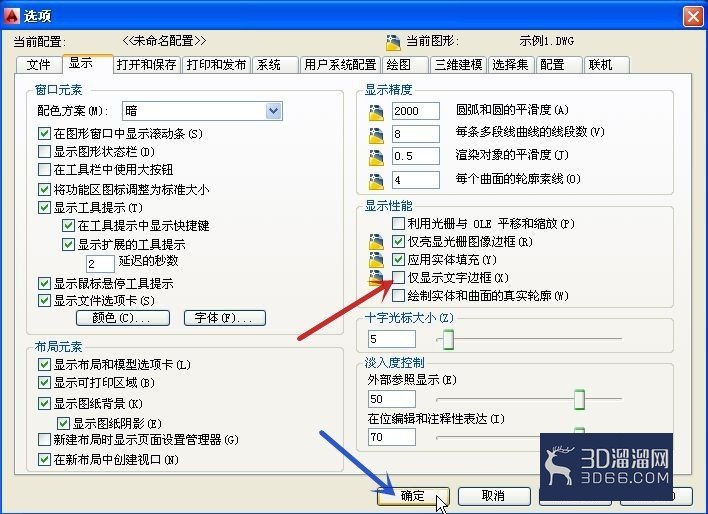This screenshot has width=708, height=514.
Task: Click the 圆弧和圆的平滑度 field showing 2000
Action: coord(415,111)
